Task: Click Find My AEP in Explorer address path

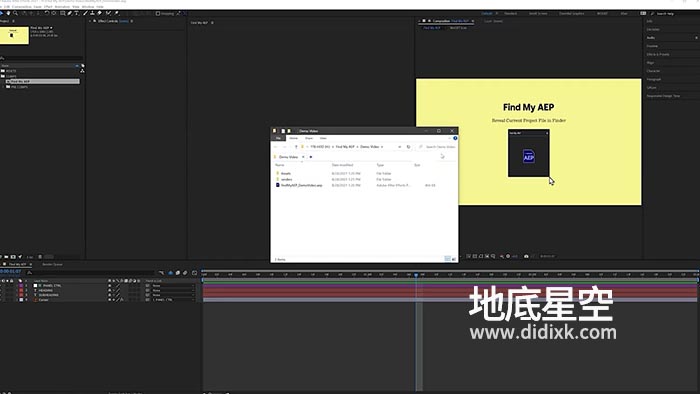Action: pos(345,147)
